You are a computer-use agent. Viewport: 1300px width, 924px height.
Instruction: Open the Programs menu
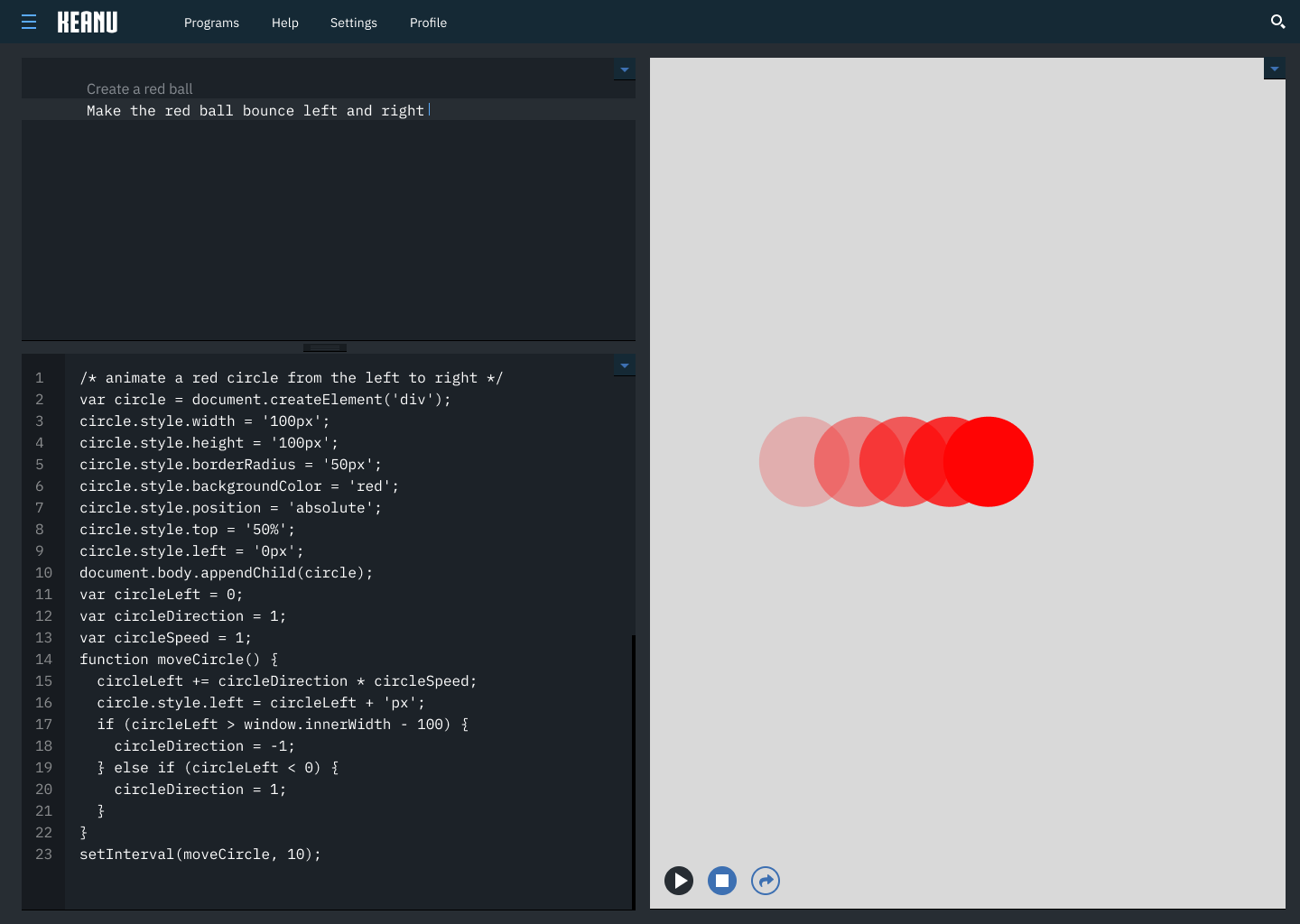pyautogui.click(x=211, y=23)
